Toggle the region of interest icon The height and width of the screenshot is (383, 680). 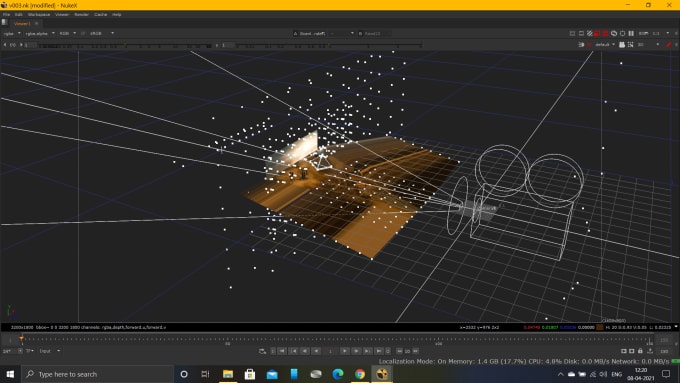[x=581, y=33]
